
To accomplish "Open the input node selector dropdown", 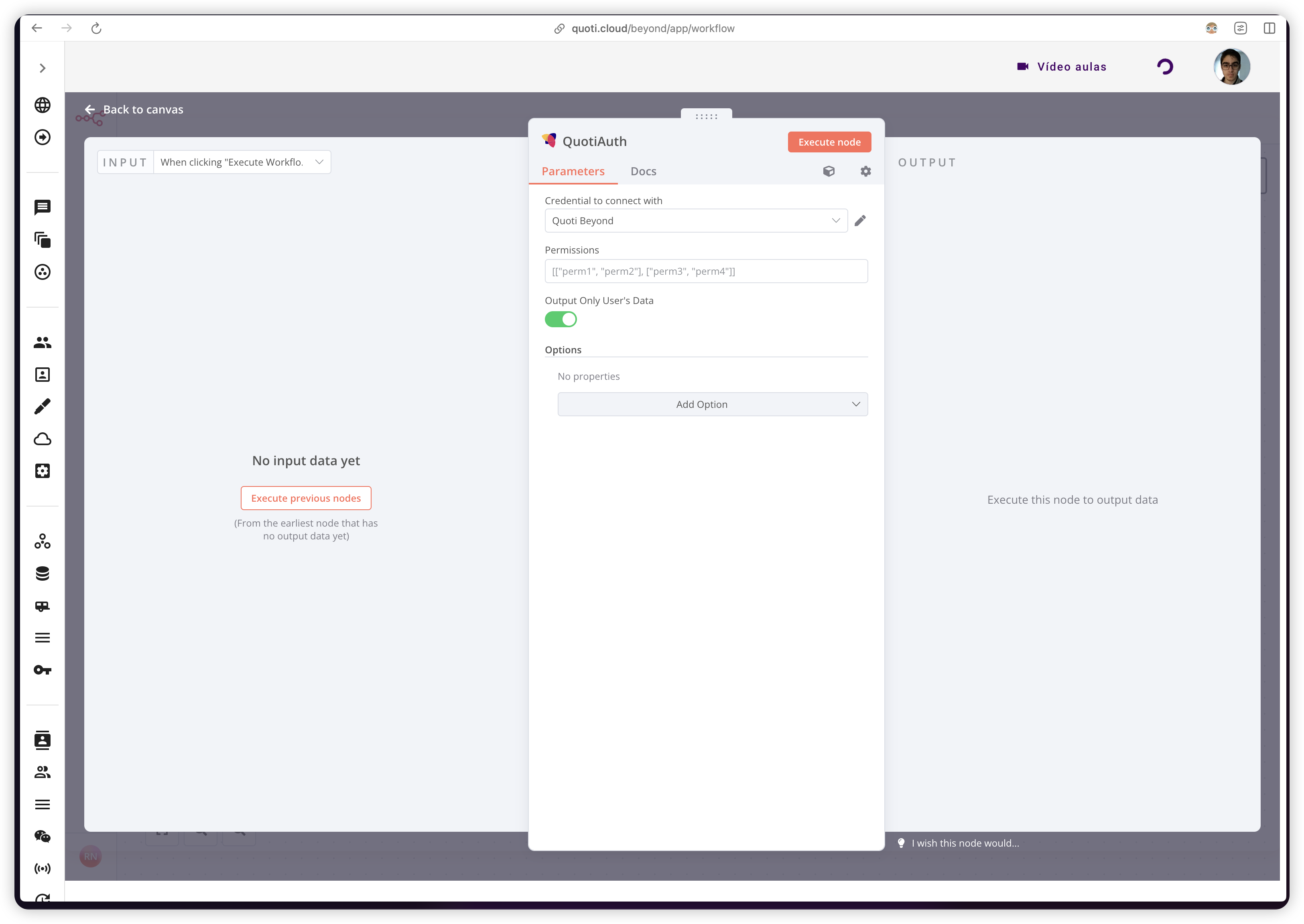I will point(242,162).
